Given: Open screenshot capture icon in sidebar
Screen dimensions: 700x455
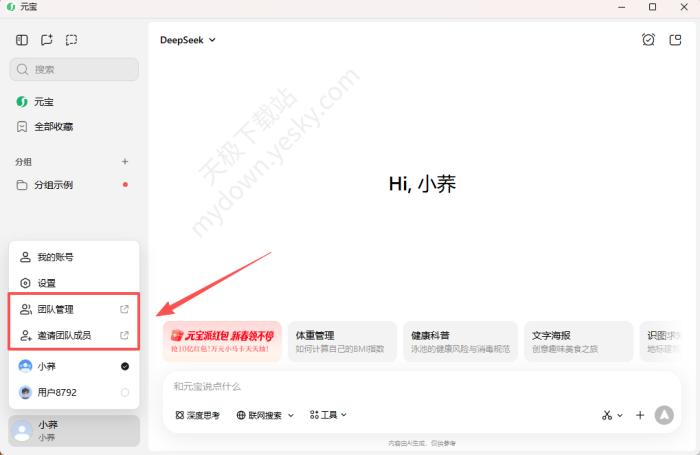Looking at the screenshot, I should click(71, 40).
